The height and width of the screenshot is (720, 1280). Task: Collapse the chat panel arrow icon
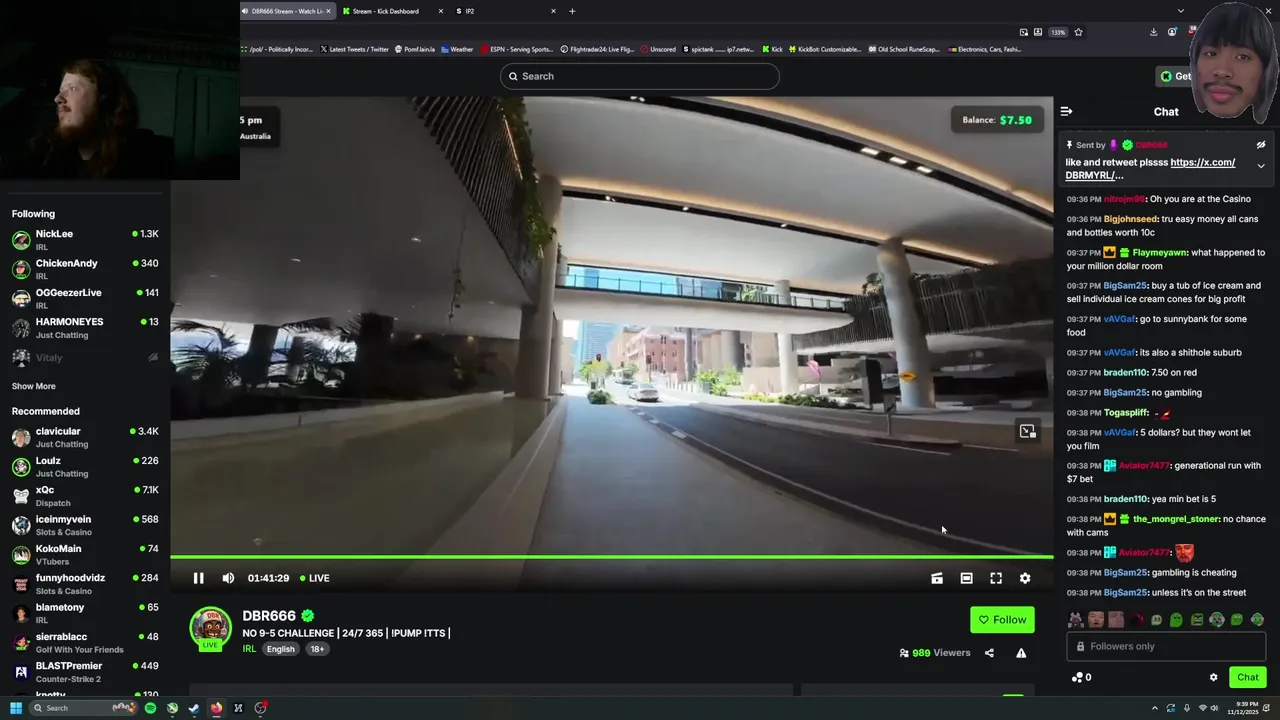(1066, 112)
